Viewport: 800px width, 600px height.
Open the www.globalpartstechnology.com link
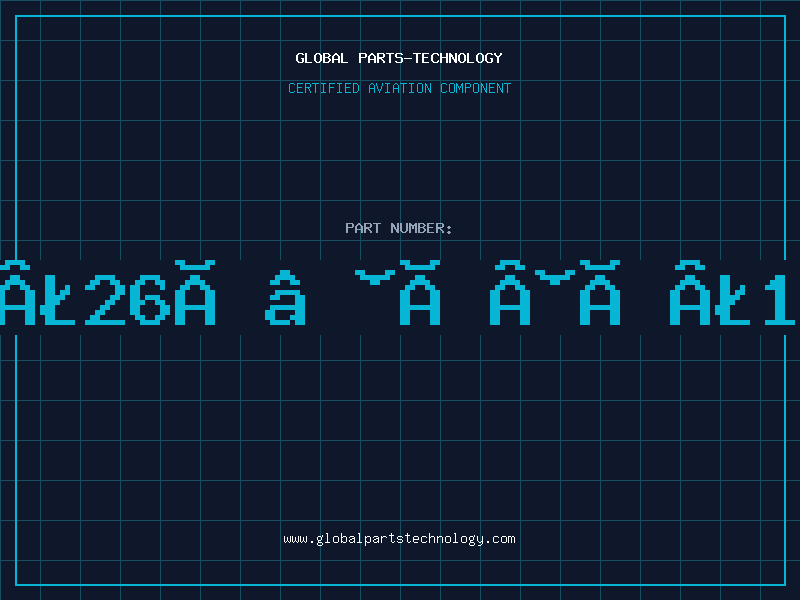[x=399, y=539]
